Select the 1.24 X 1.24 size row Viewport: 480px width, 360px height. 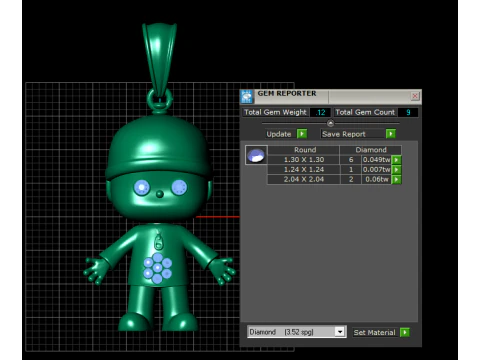point(304,169)
